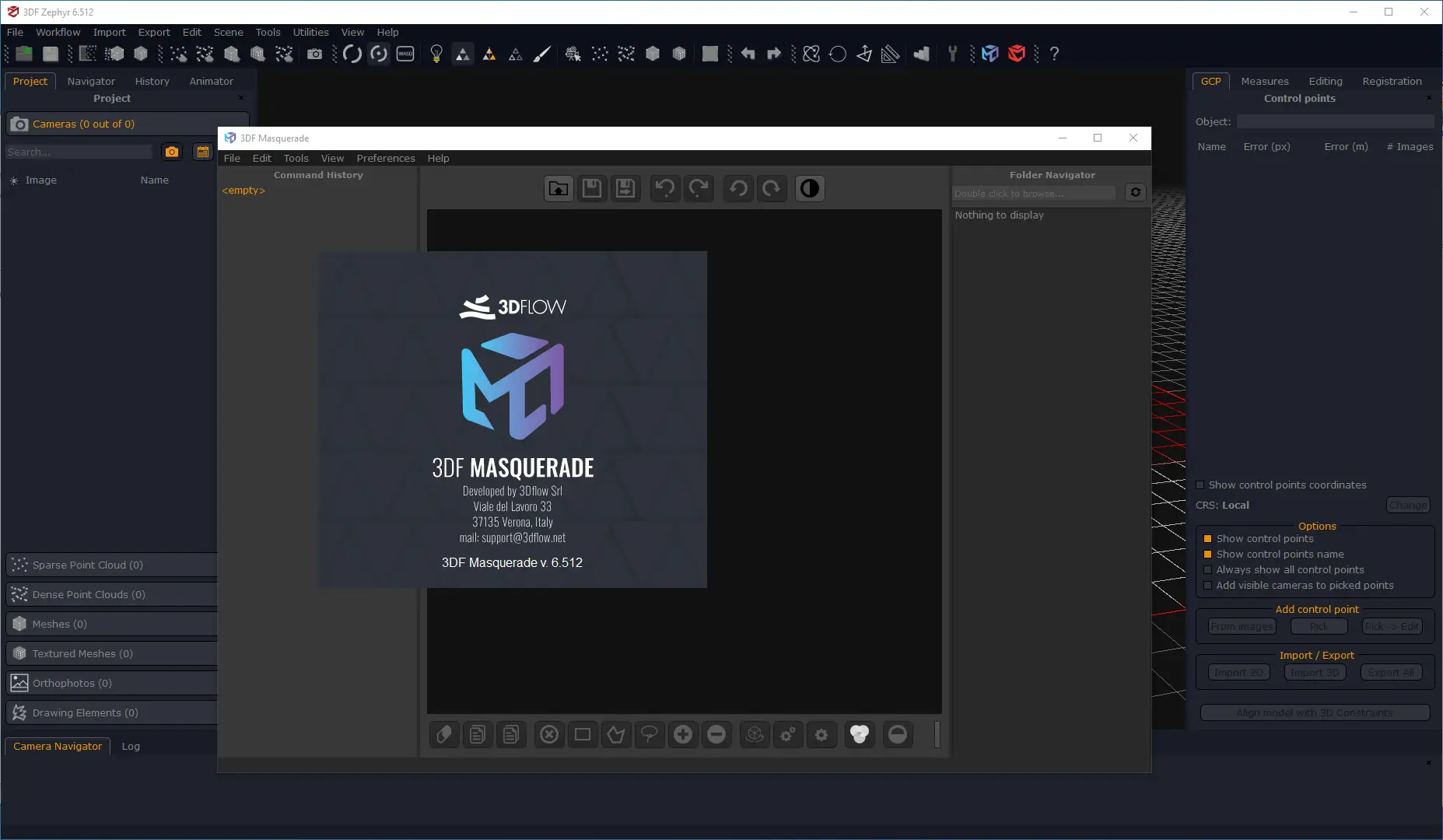
Task: Expand the Cameras (0 out of 0) section
Action: [128, 124]
